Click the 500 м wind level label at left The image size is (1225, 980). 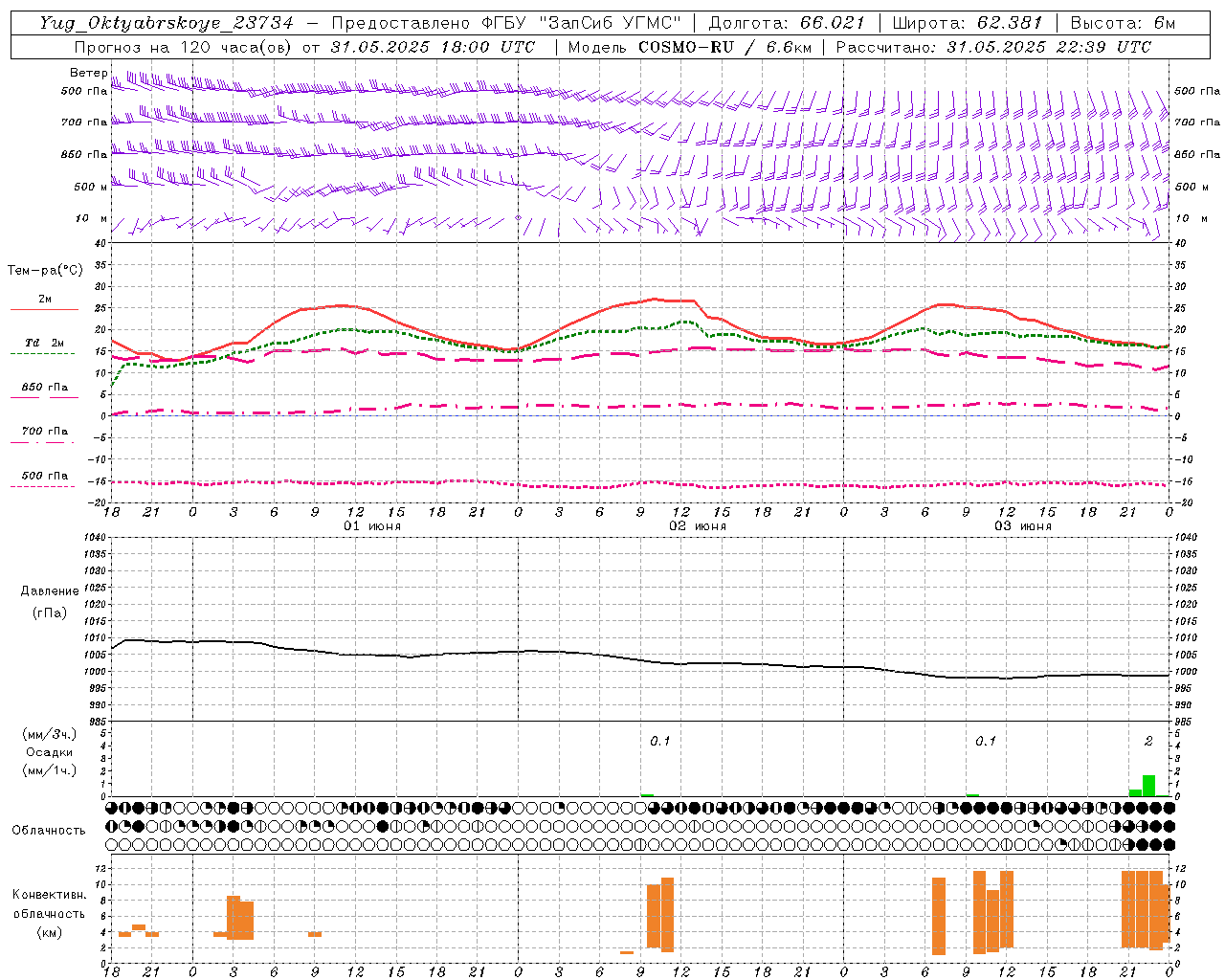coord(91,187)
